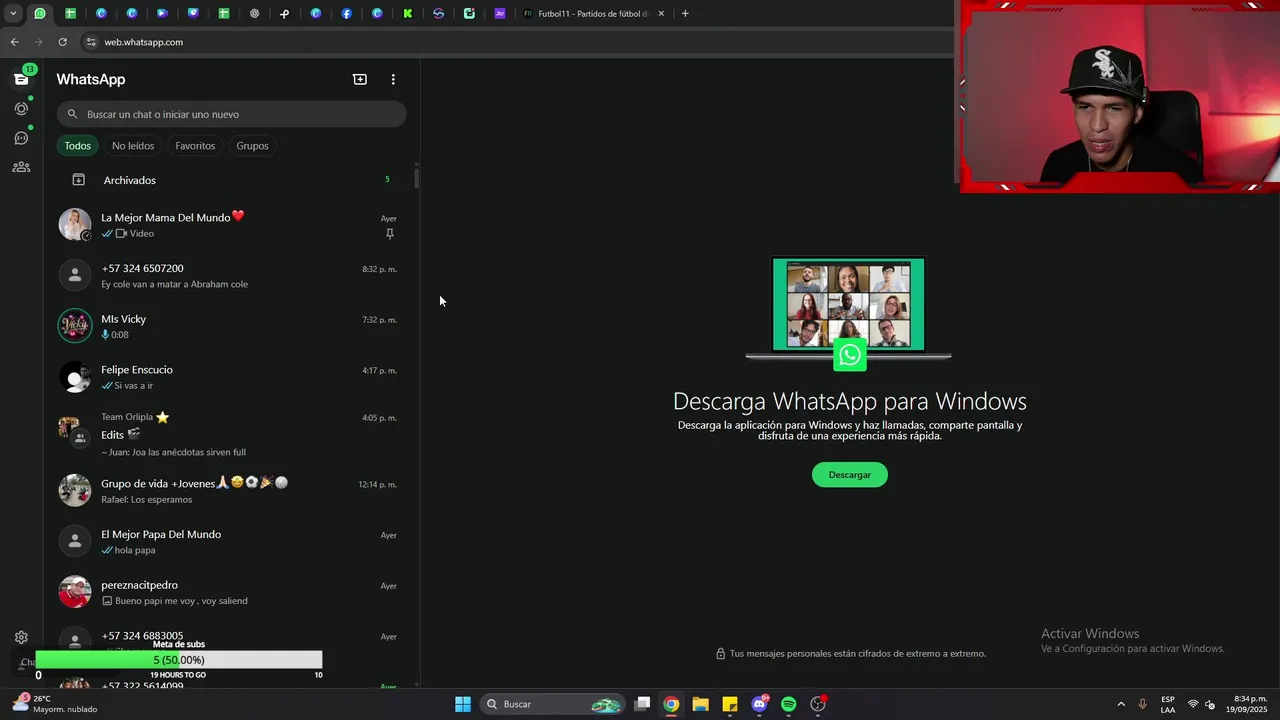This screenshot has width=1280, height=720.
Task: Open WhatsApp settings gear icon
Action: click(21, 637)
